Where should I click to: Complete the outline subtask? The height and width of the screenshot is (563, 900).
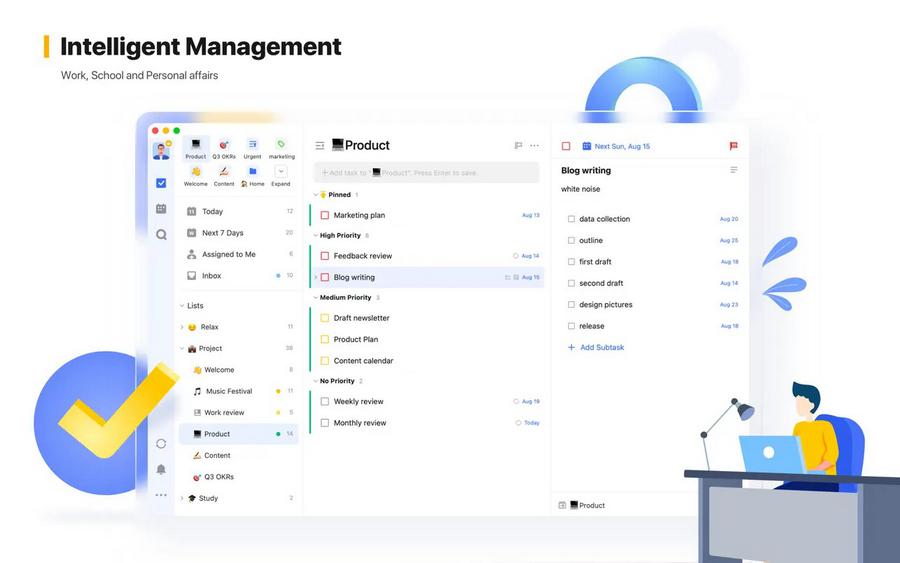pyautogui.click(x=571, y=240)
